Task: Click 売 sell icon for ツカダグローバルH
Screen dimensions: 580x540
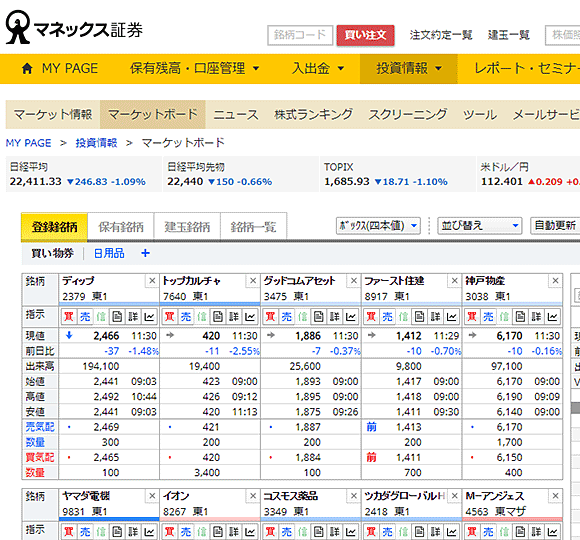Action: (387, 531)
